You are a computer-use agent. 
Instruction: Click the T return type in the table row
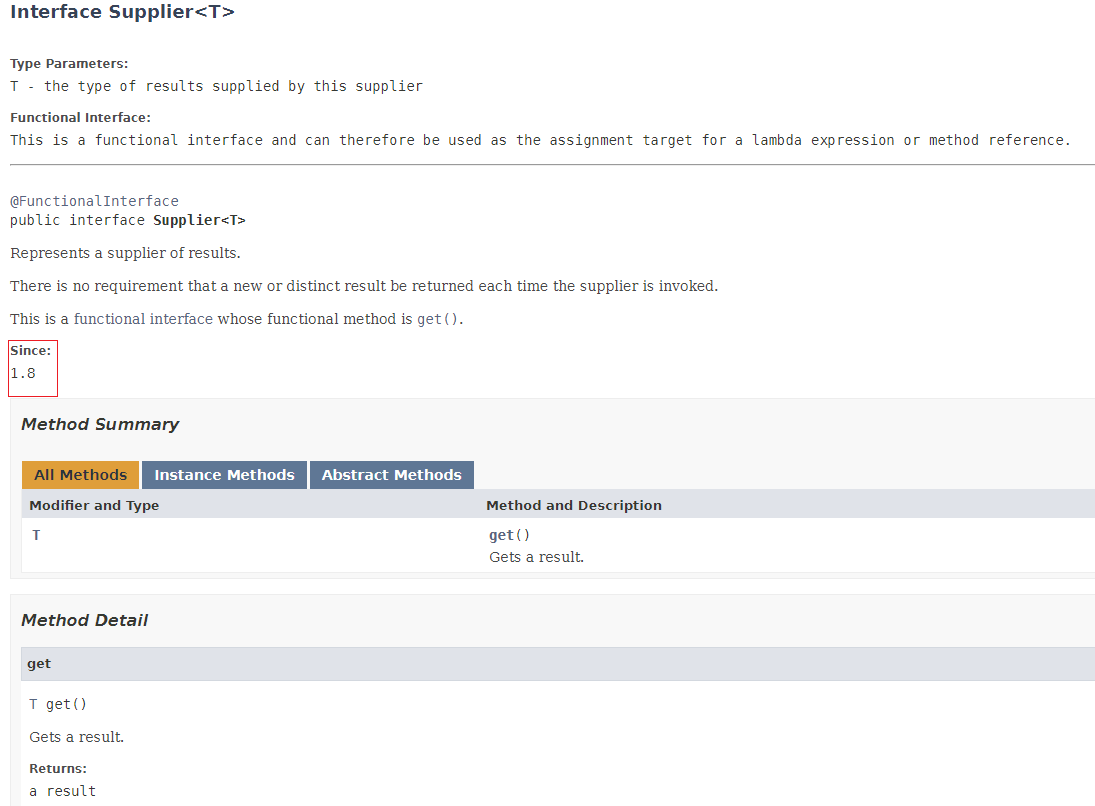pyautogui.click(x=36, y=535)
